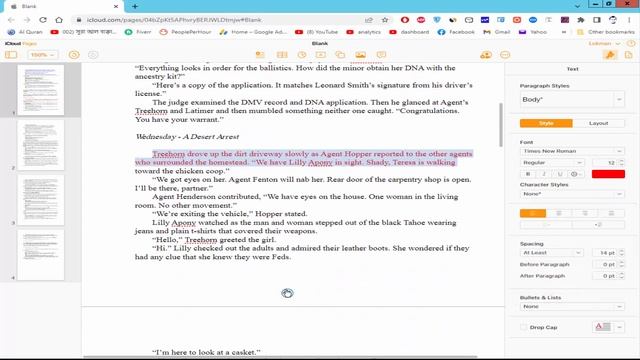Open the Document settings panel icon
Viewport: 640px width, 360px height.
click(x=629, y=55)
